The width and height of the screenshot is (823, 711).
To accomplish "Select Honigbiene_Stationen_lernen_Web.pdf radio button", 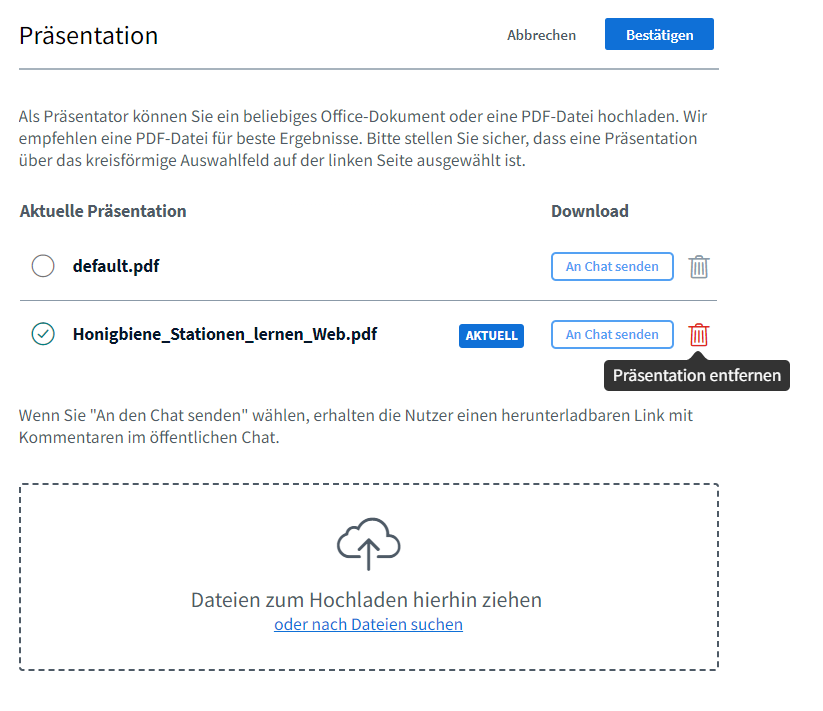I will tap(43, 335).
